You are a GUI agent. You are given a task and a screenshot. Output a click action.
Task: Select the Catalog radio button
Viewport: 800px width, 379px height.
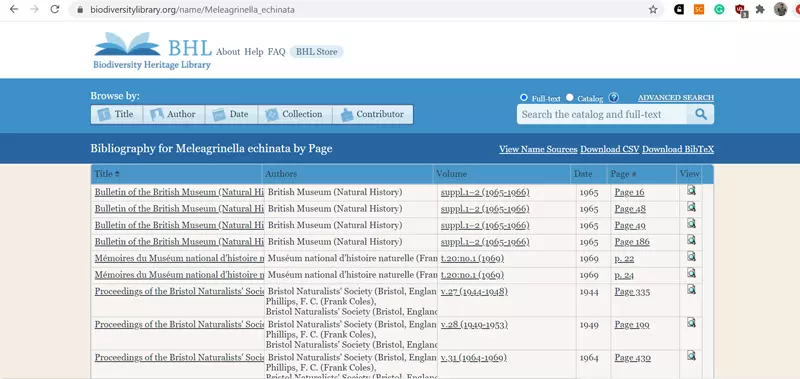[x=569, y=97]
